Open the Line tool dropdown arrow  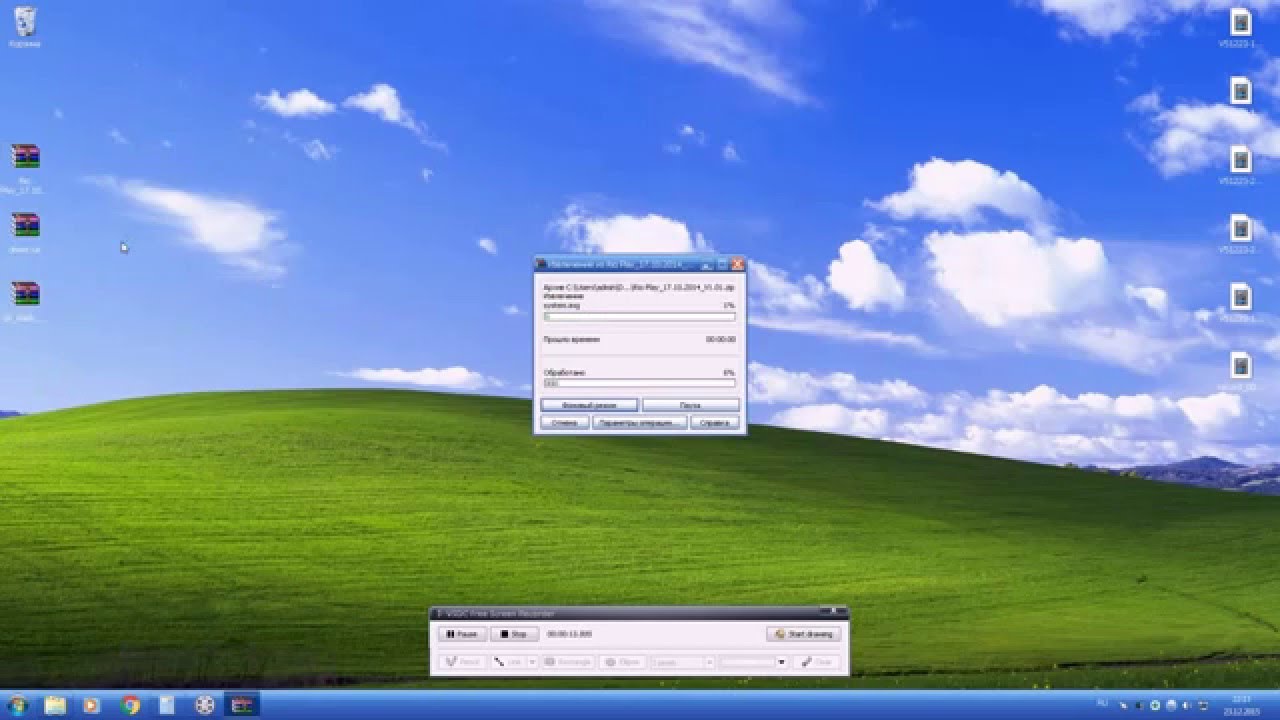click(x=532, y=662)
